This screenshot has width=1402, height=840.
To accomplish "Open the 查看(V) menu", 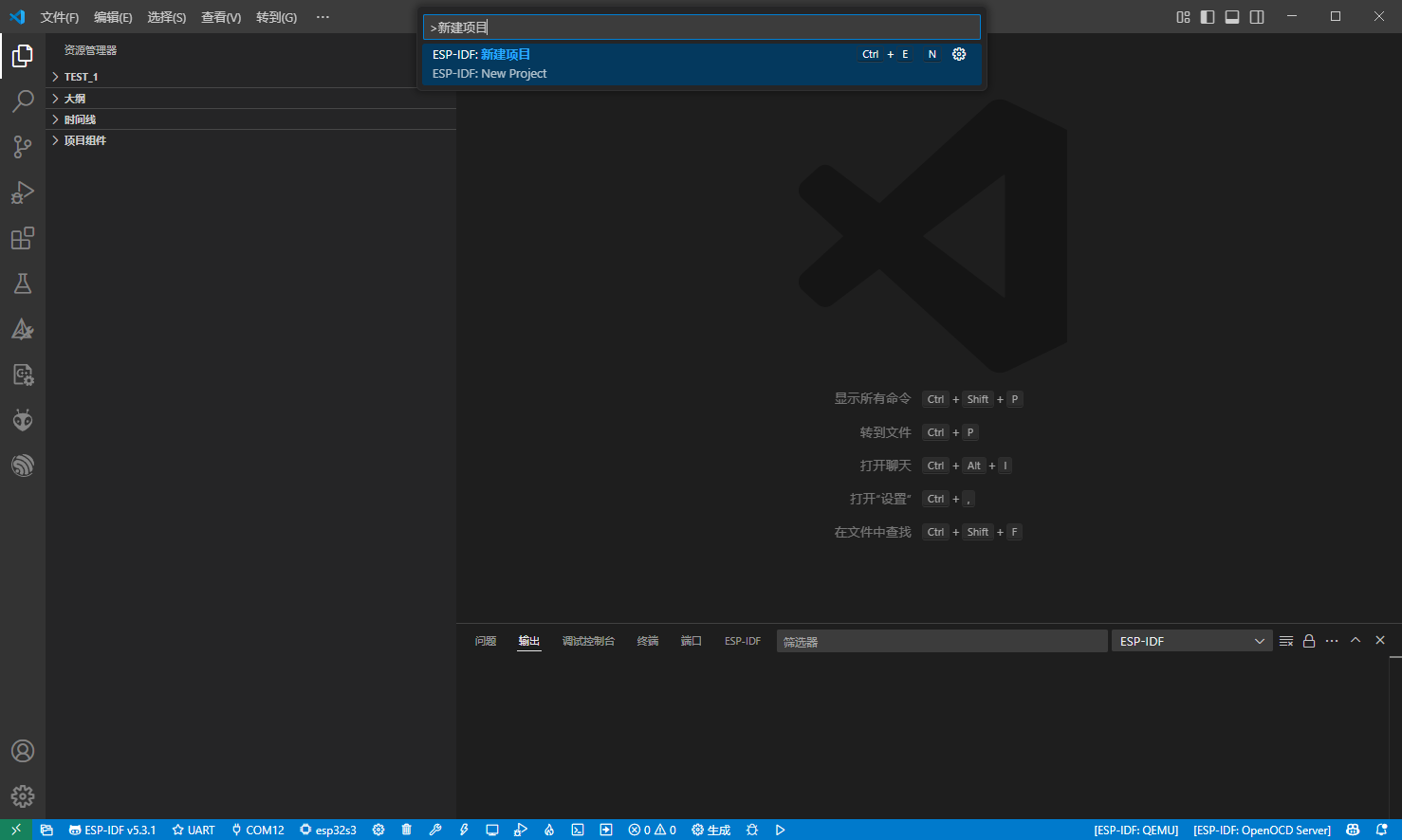I will pyautogui.click(x=221, y=17).
